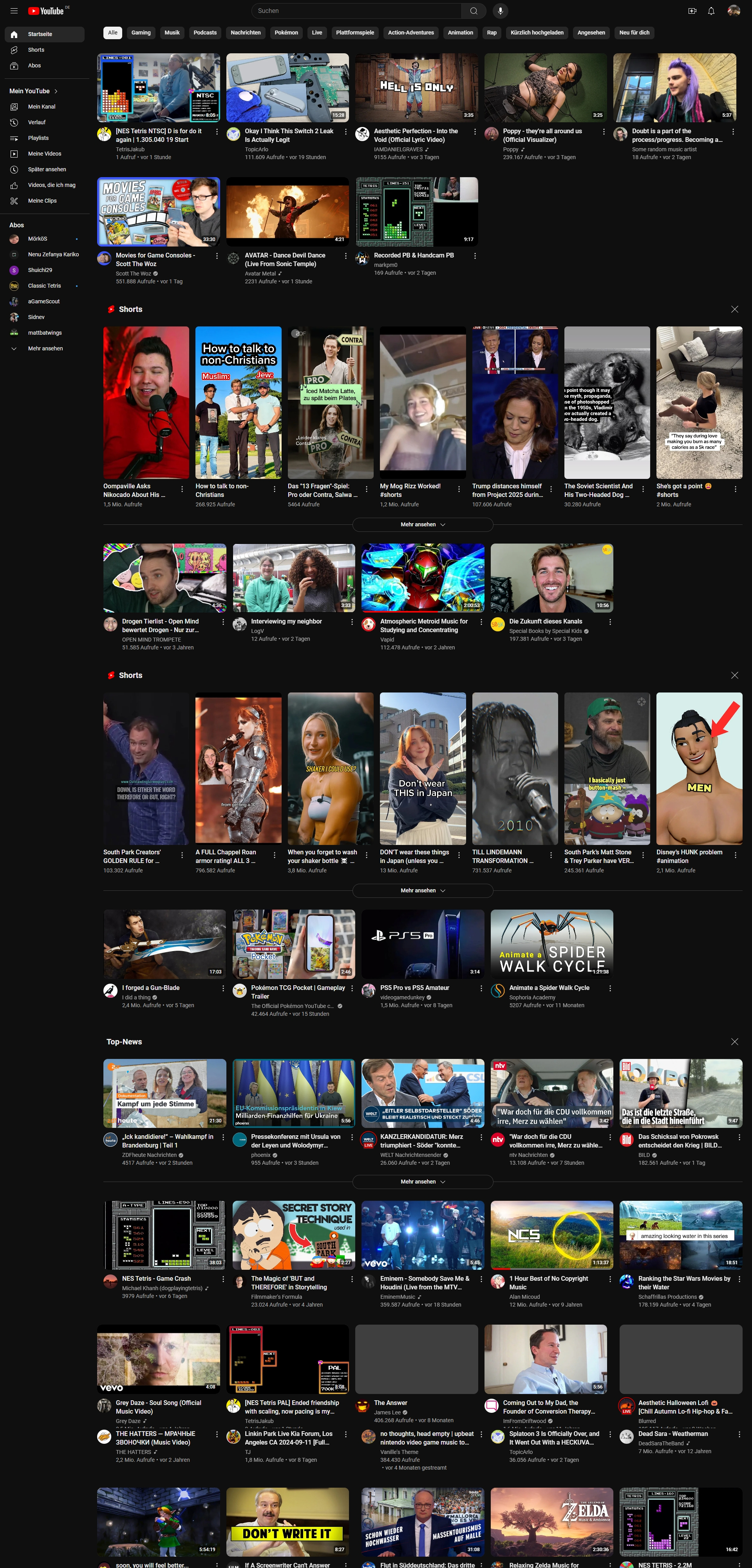Open Nenu Zefanya Kariko subscription
This screenshot has height=1568, width=752.
(44, 254)
